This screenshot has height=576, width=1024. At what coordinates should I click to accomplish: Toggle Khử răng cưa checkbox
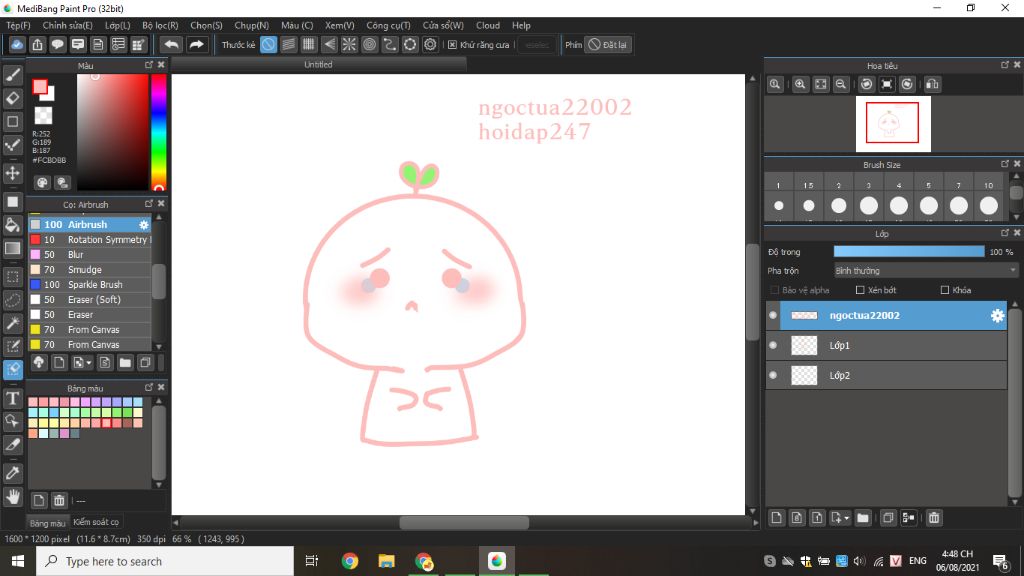pyautogui.click(x=453, y=44)
